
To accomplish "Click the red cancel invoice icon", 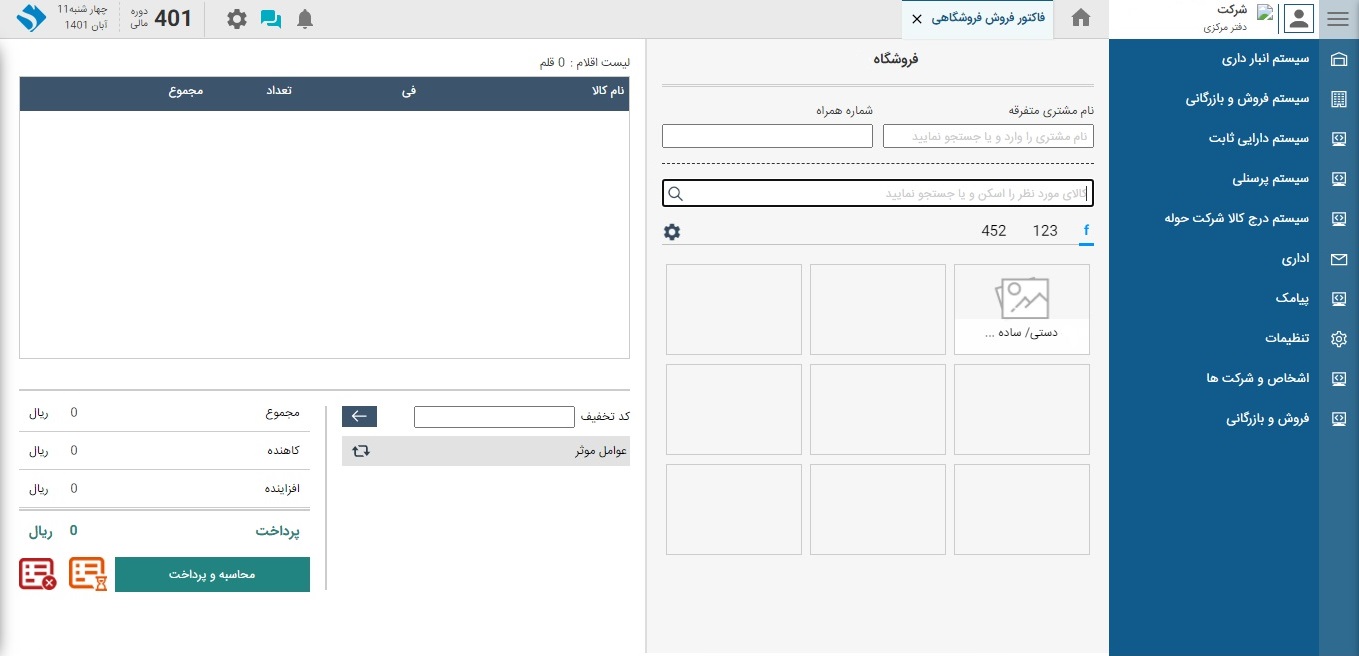I will (x=37, y=574).
